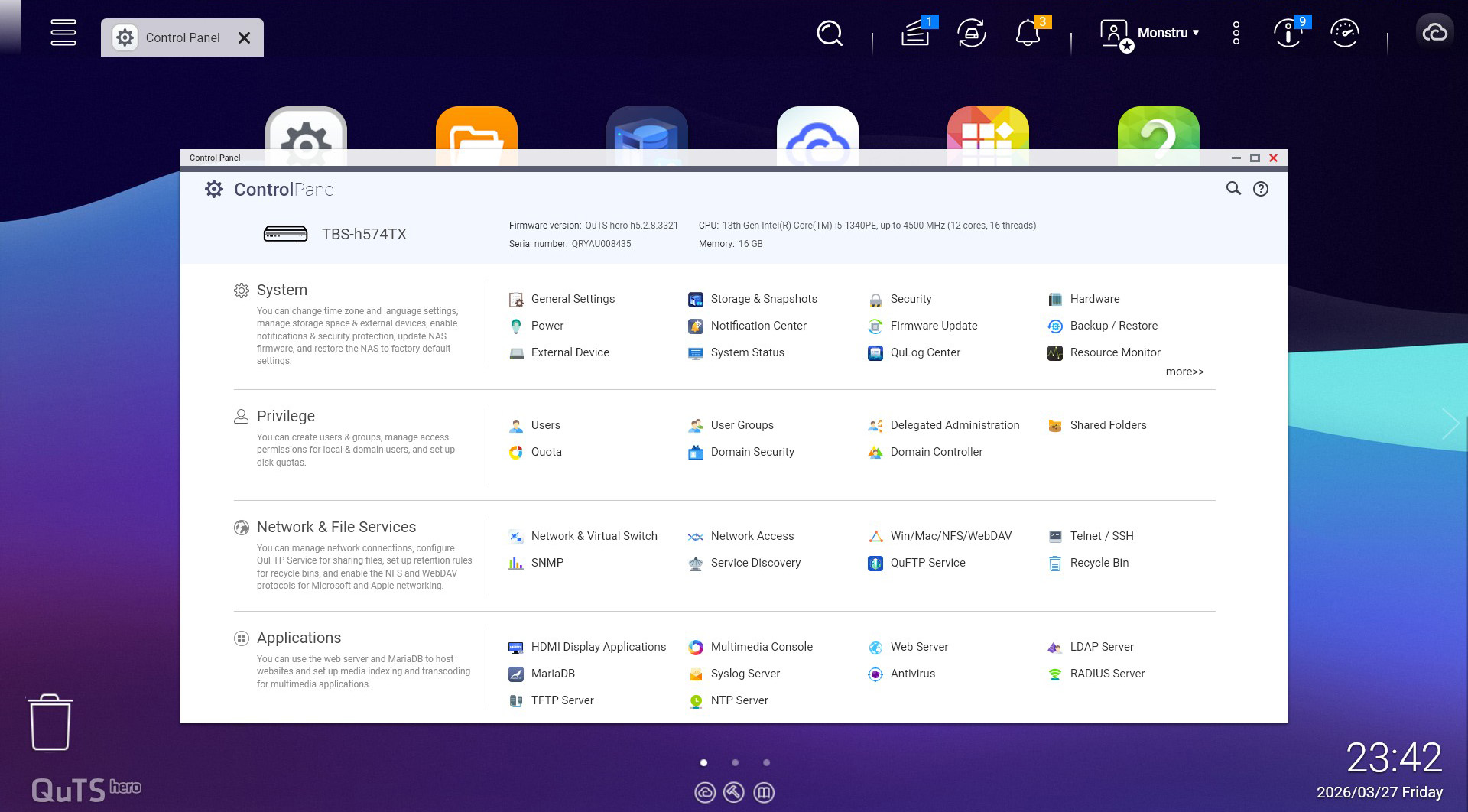Open Shared Folders under Privilege

1107,425
